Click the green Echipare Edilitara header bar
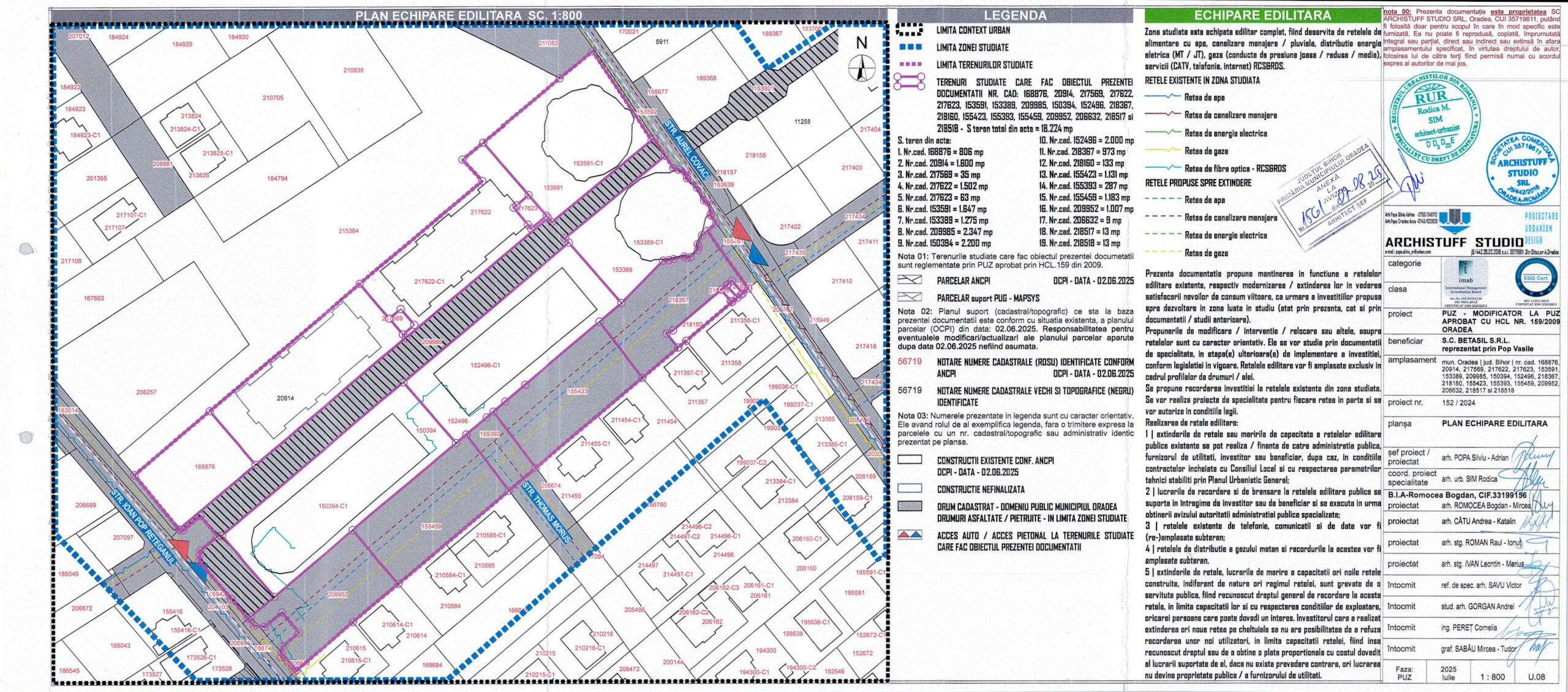 pos(1262,16)
